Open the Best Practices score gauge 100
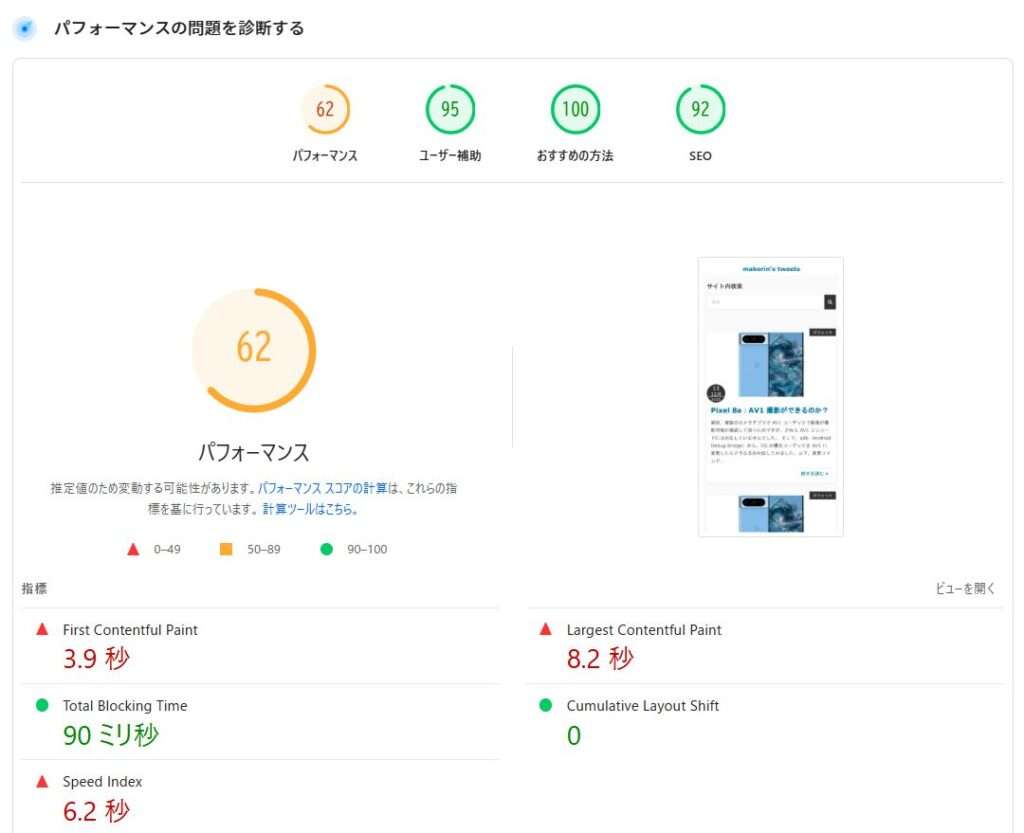The image size is (1024, 833). pyautogui.click(x=575, y=110)
